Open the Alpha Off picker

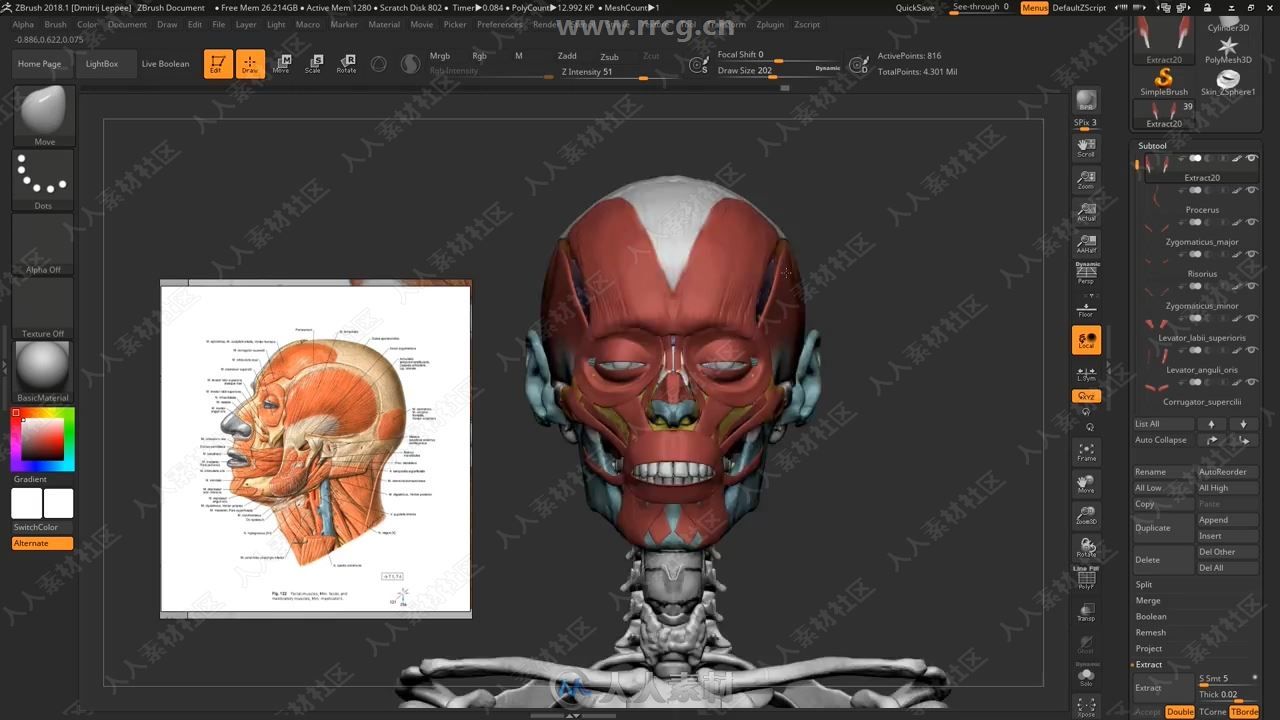(x=44, y=245)
